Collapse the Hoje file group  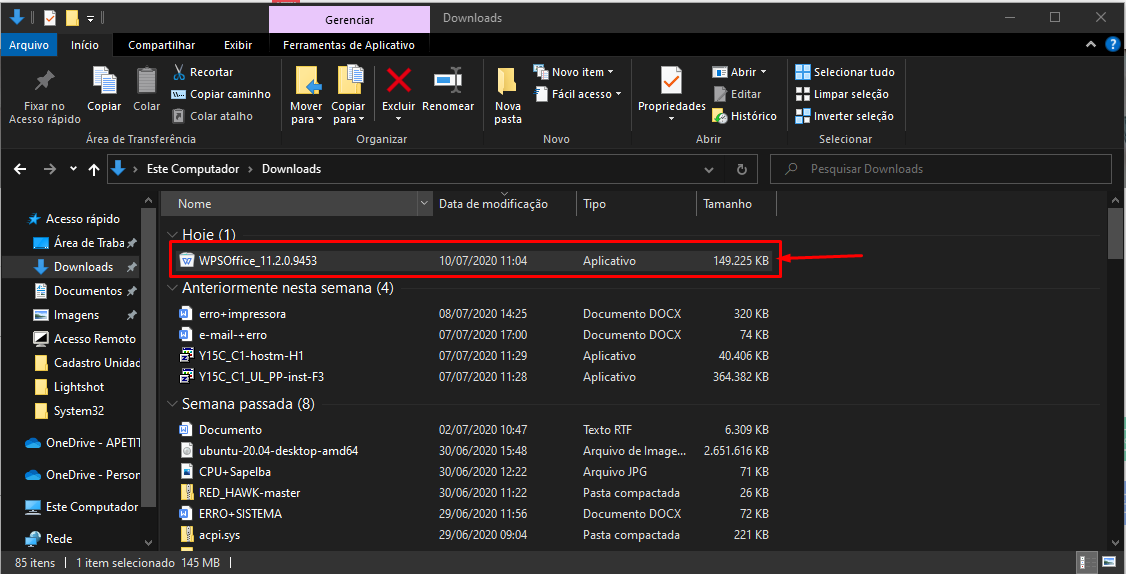click(172, 235)
